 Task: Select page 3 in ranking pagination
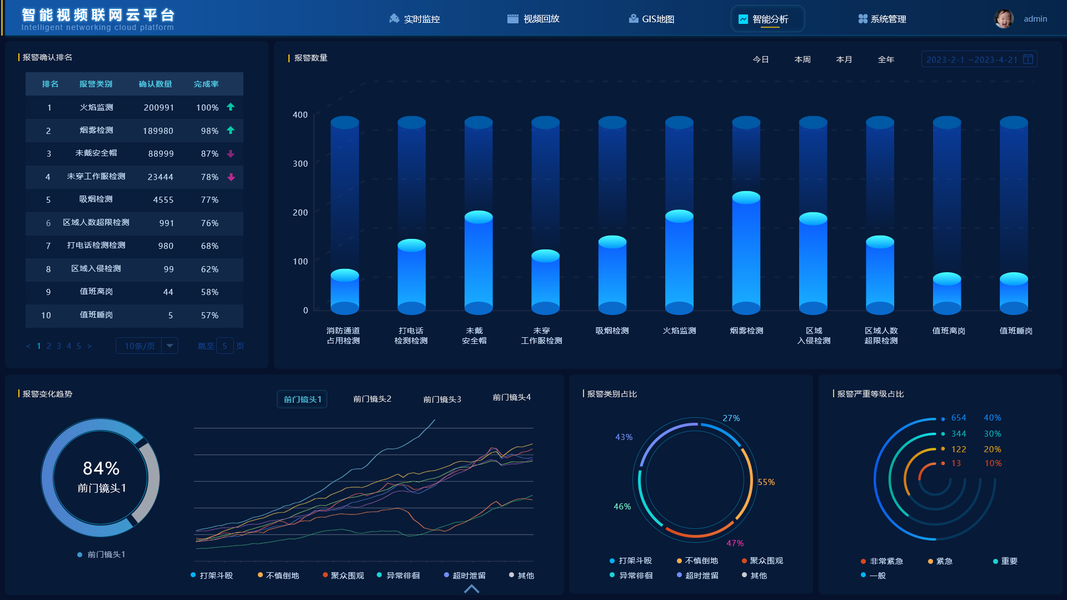(x=59, y=346)
